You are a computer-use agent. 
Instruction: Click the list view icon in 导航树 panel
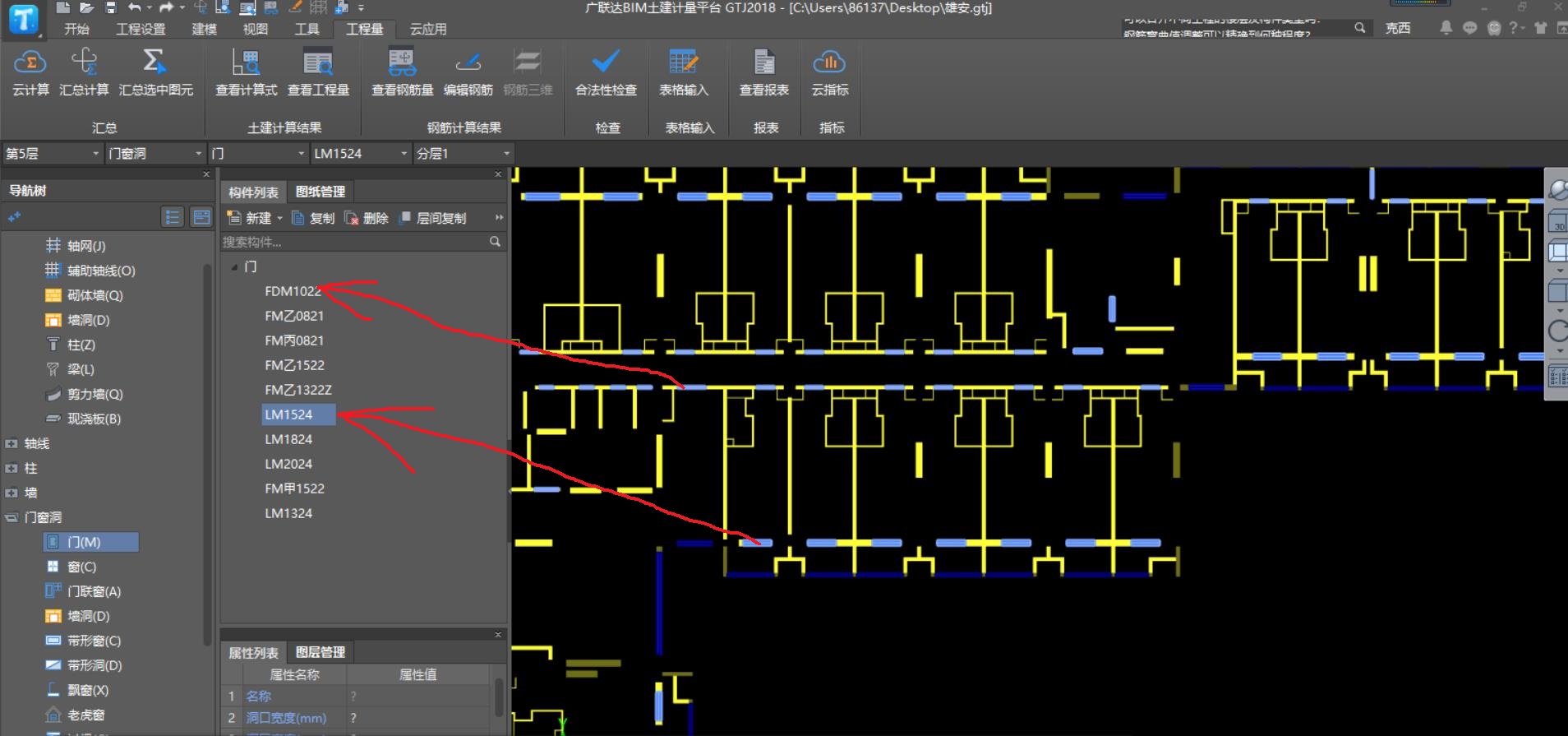[x=173, y=217]
